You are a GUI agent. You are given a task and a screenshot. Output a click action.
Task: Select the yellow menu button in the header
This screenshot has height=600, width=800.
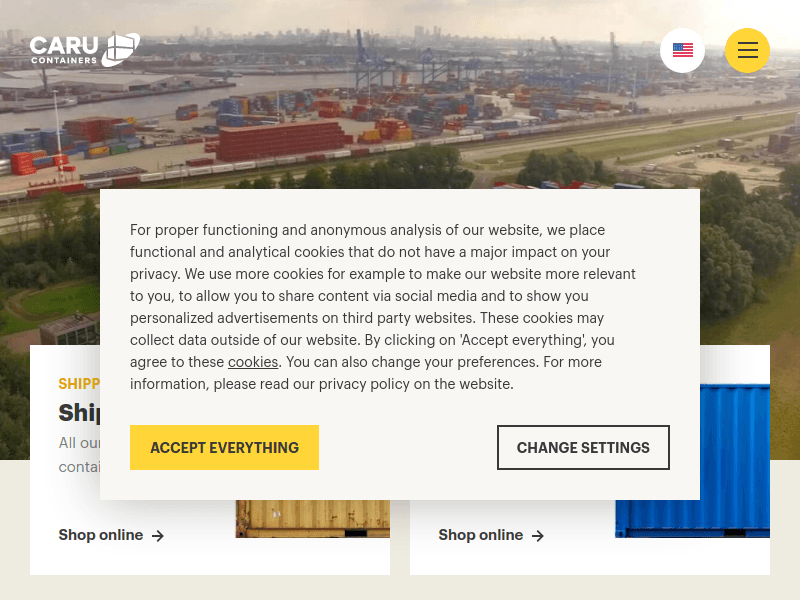pyautogui.click(x=747, y=50)
